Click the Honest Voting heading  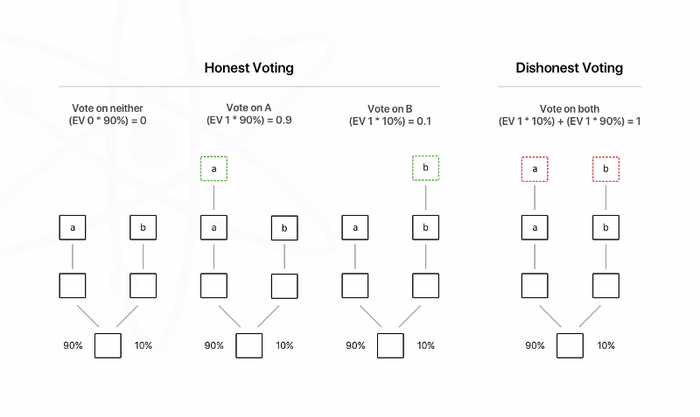249,68
